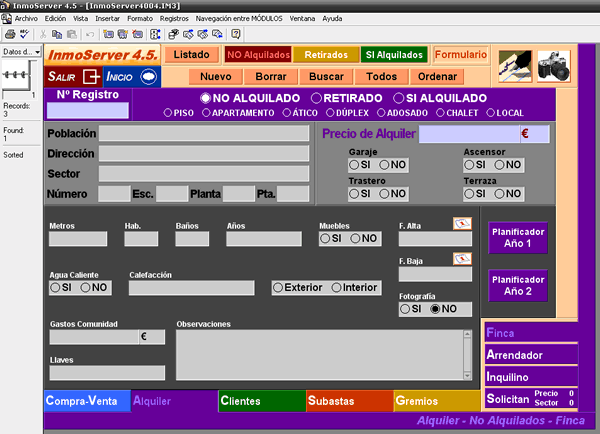
Task: Select the NO ALQUILADO radio button
Action: click(205, 98)
